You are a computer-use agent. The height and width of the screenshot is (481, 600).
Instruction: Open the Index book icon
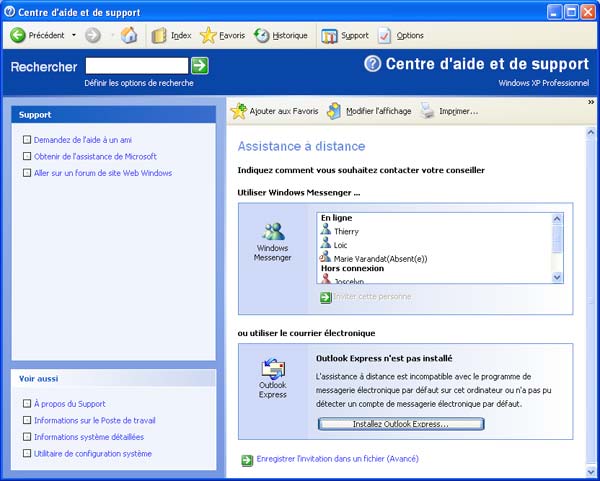click(x=159, y=36)
